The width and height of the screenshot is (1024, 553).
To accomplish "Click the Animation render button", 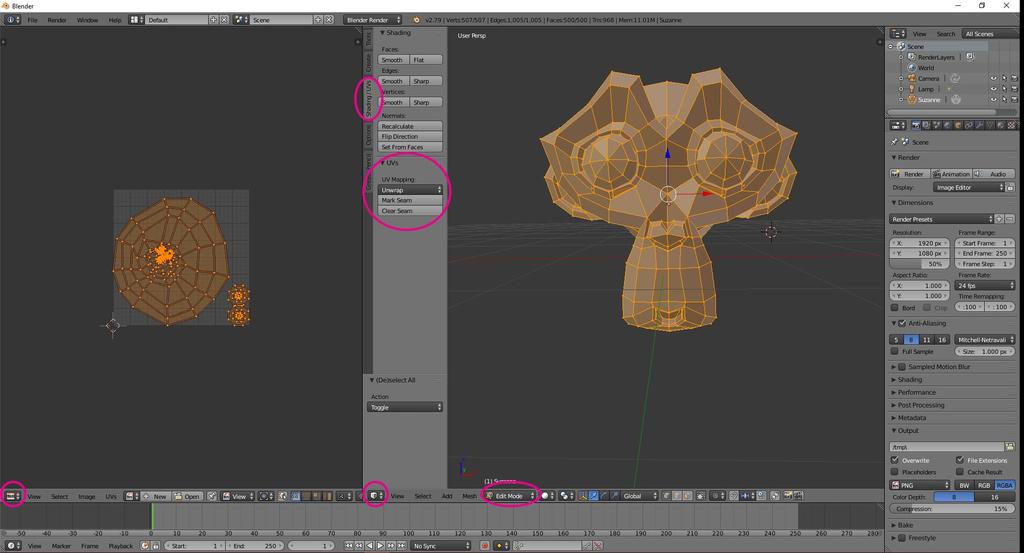I will click(951, 174).
